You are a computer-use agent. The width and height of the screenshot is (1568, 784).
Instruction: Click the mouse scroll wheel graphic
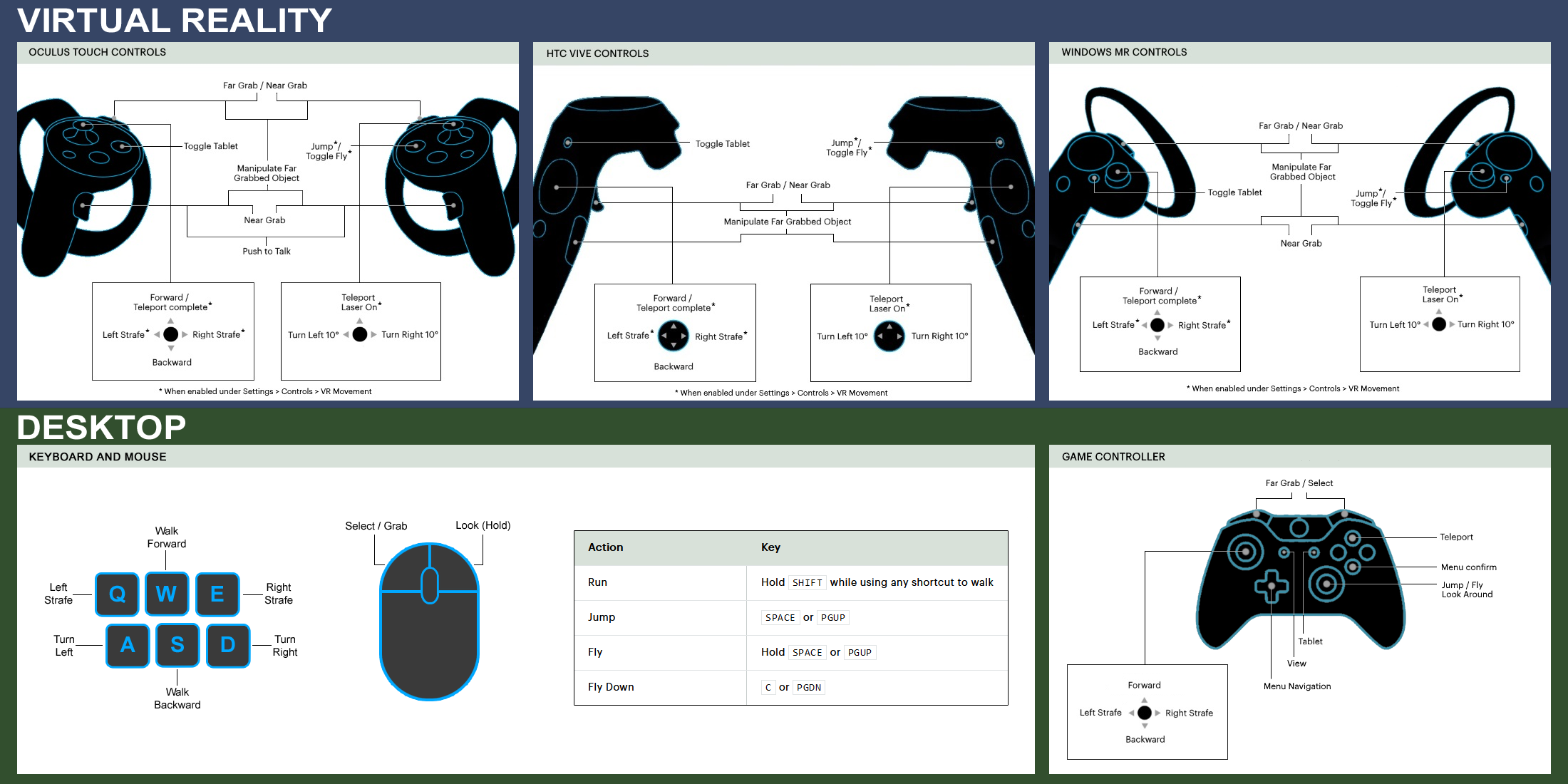tap(430, 586)
